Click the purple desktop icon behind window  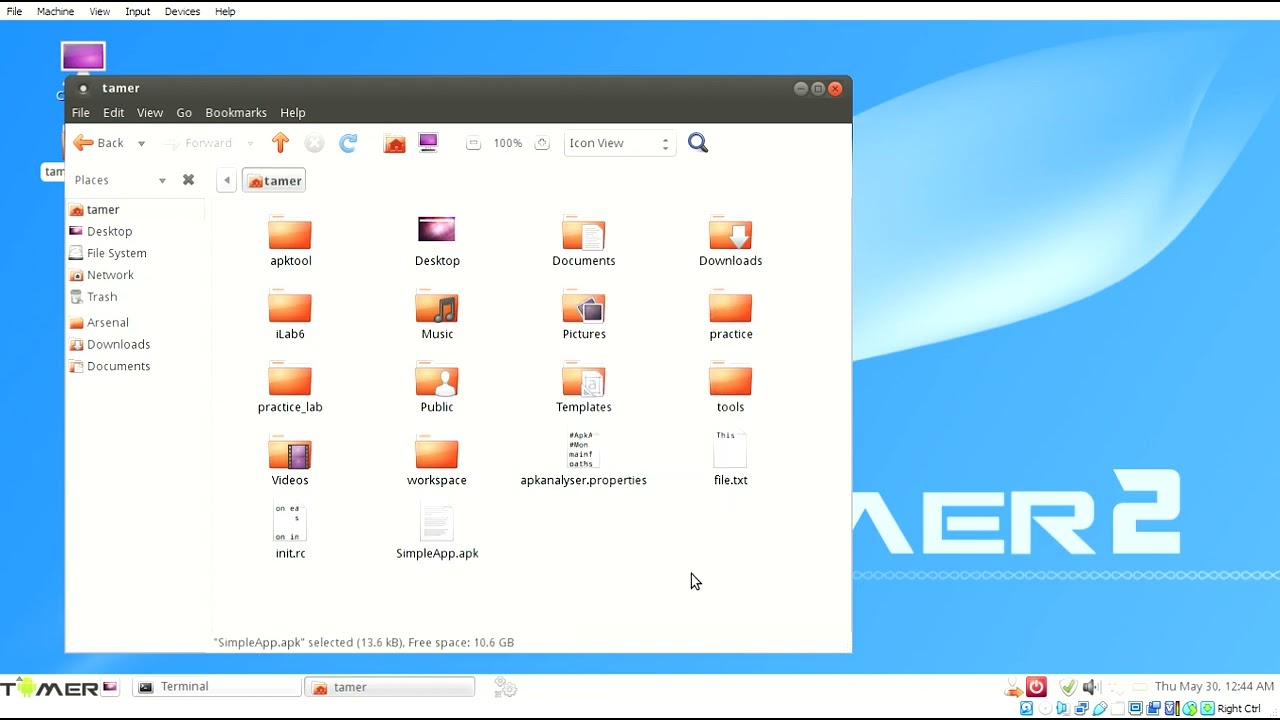pyautogui.click(x=83, y=56)
